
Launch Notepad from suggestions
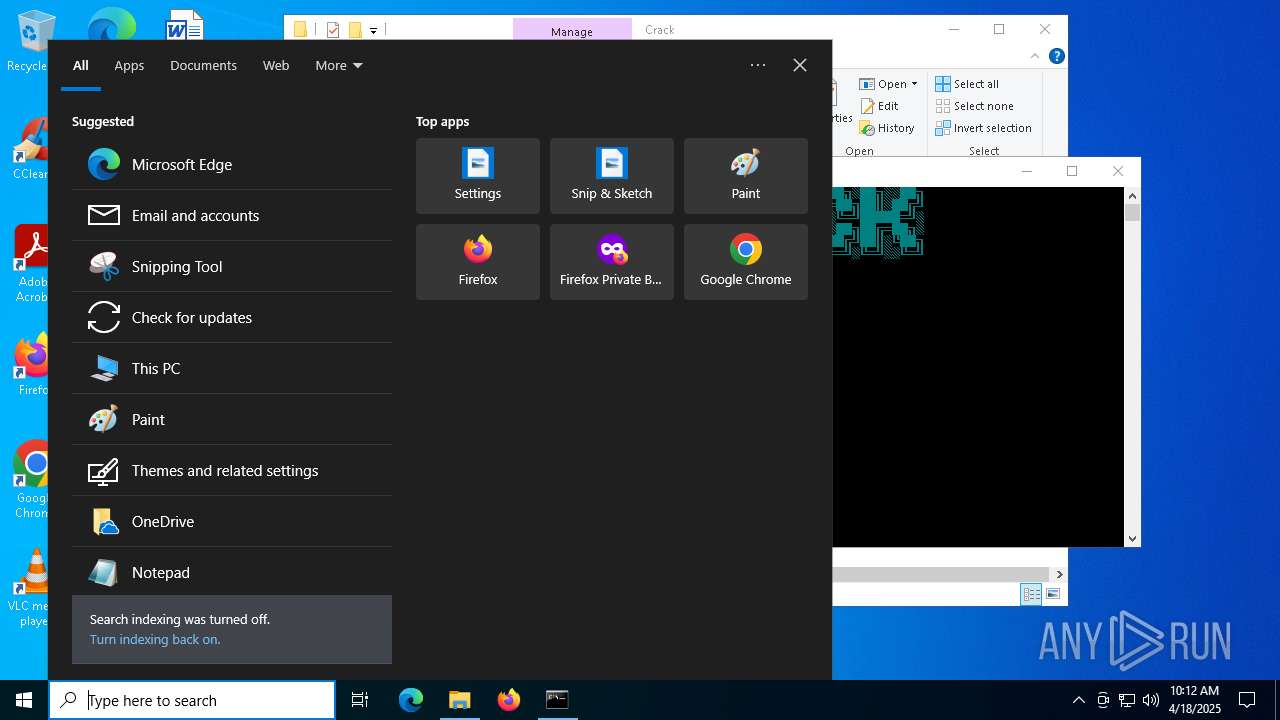[231, 572]
